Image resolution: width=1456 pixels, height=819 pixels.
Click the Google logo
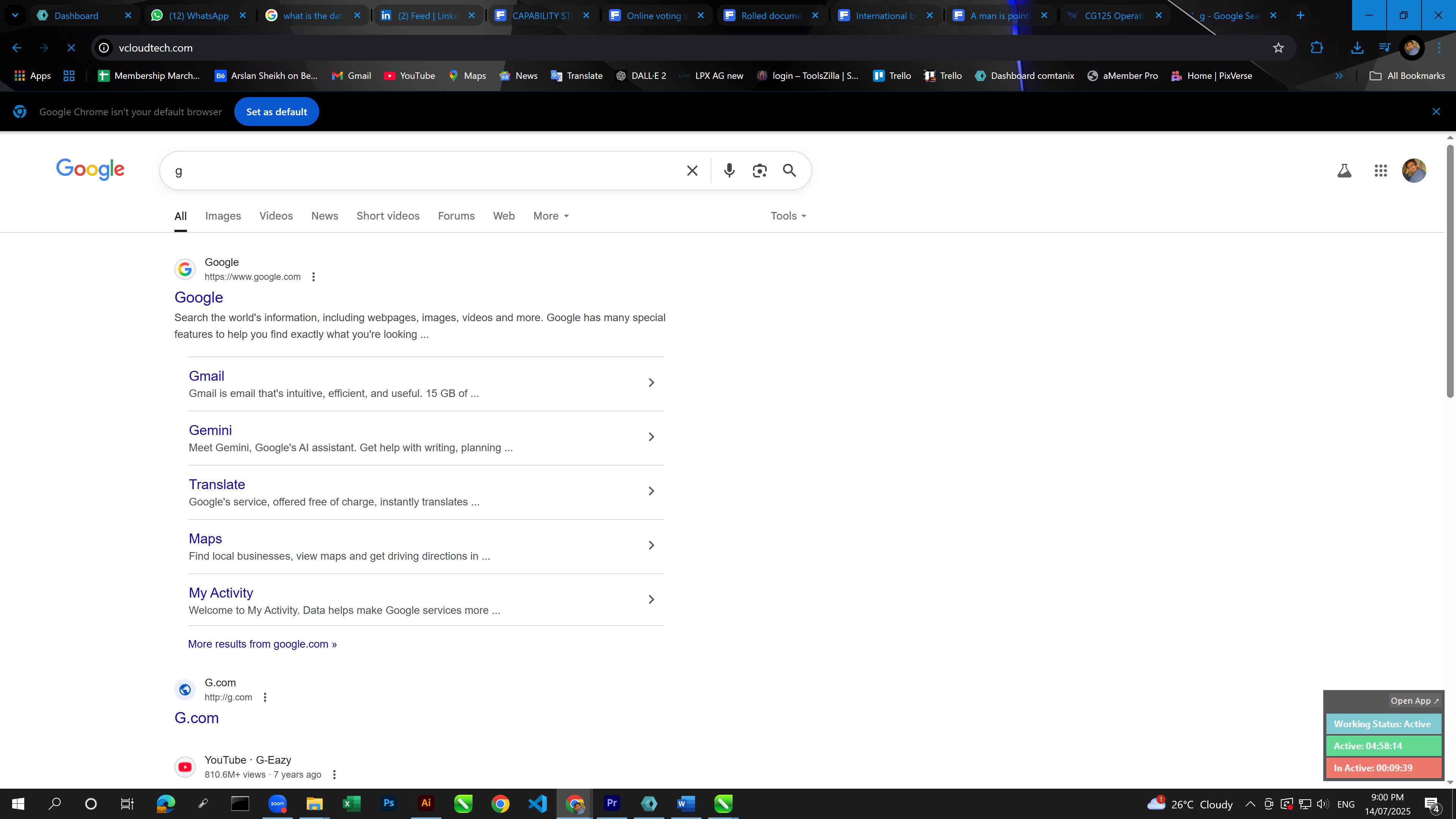click(x=90, y=169)
